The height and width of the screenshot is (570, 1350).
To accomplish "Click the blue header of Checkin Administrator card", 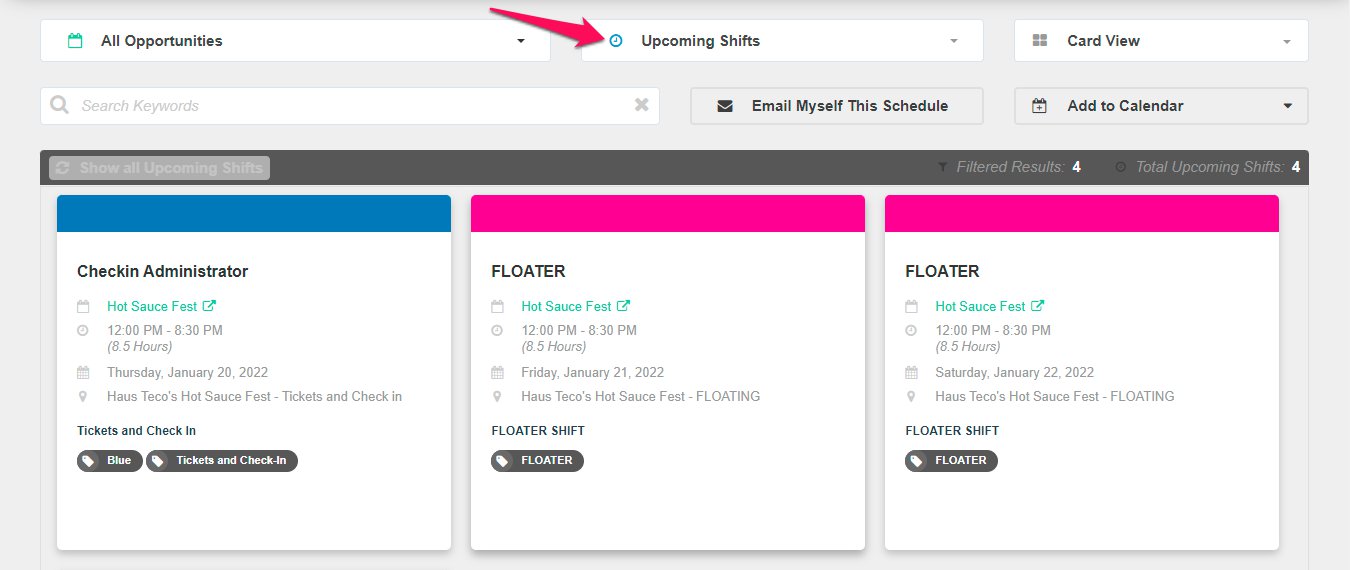I will (254, 213).
